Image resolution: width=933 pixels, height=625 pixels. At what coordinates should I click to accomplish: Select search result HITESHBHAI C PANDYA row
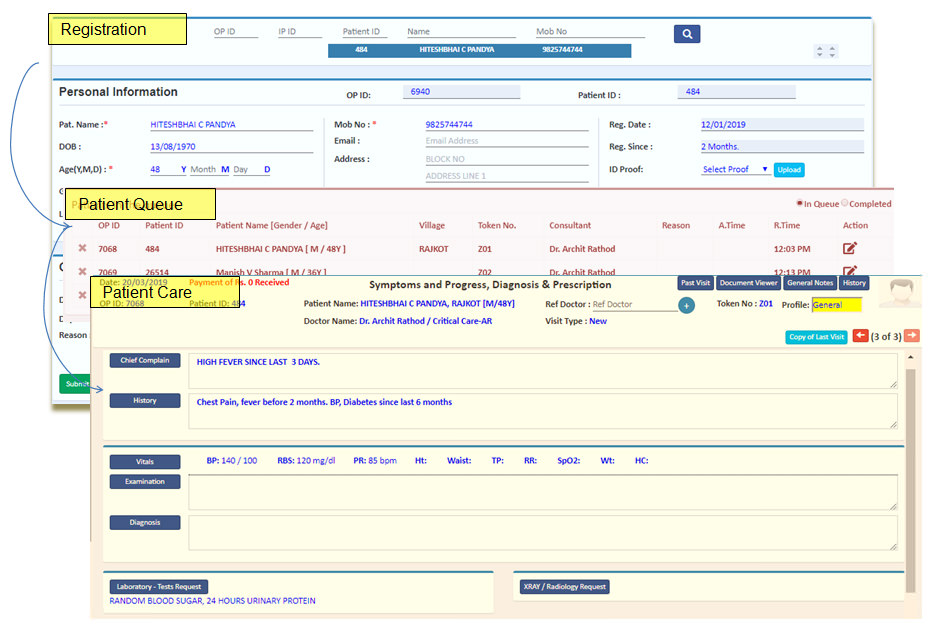tap(480, 50)
